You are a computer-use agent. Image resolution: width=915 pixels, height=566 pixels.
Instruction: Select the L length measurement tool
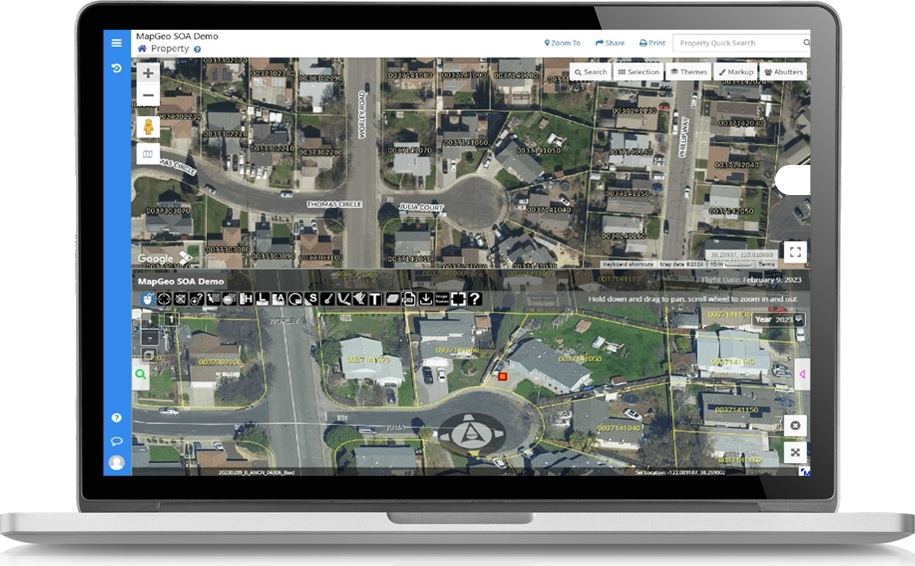[262, 299]
